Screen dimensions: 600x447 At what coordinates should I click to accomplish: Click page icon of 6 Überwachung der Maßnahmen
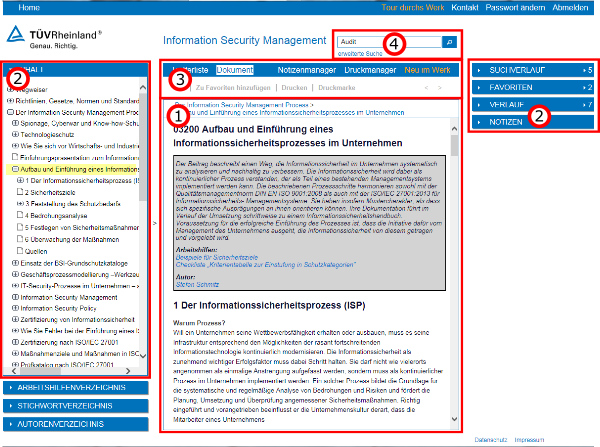tap(20, 239)
